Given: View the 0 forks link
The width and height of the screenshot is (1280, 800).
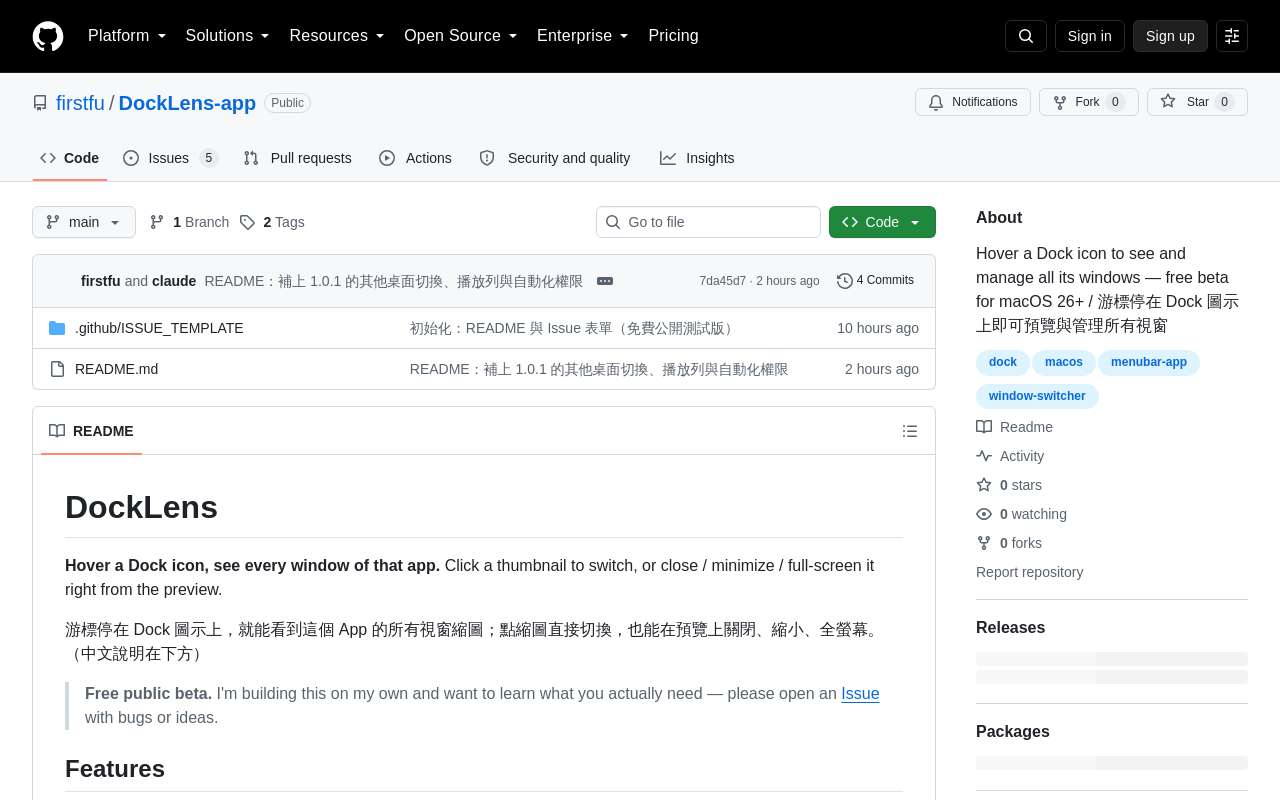Looking at the screenshot, I should pyautogui.click(x=1009, y=543).
